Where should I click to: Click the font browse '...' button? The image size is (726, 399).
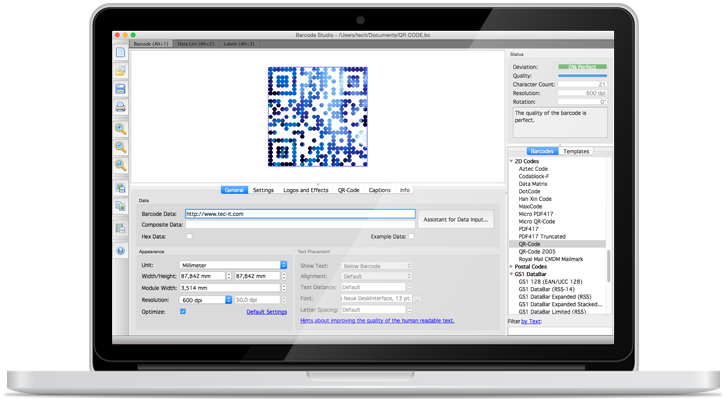418,299
